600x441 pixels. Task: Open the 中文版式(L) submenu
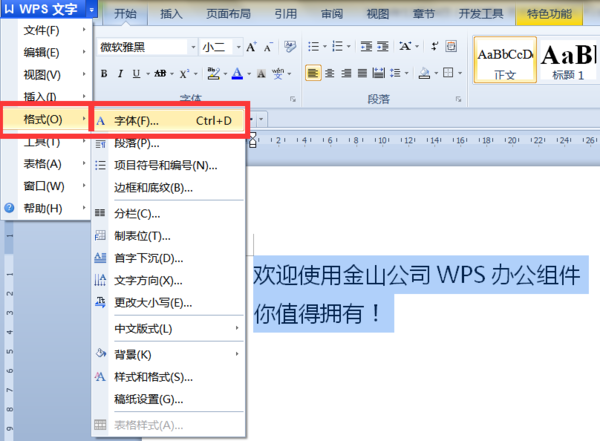168,328
